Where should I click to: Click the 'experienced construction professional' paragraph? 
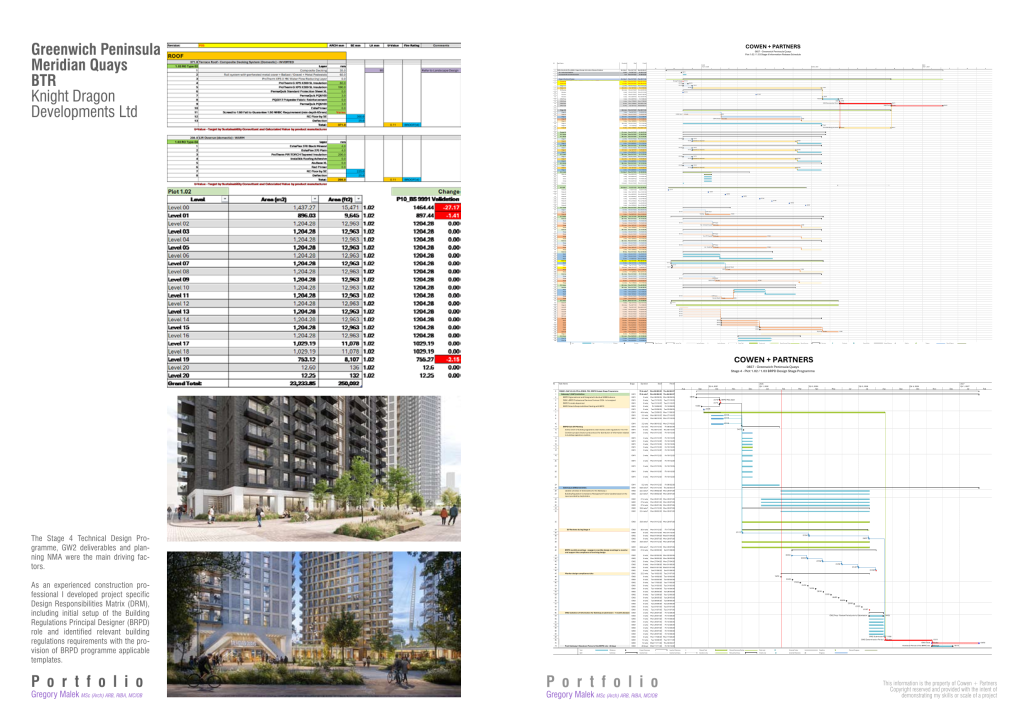[90, 622]
